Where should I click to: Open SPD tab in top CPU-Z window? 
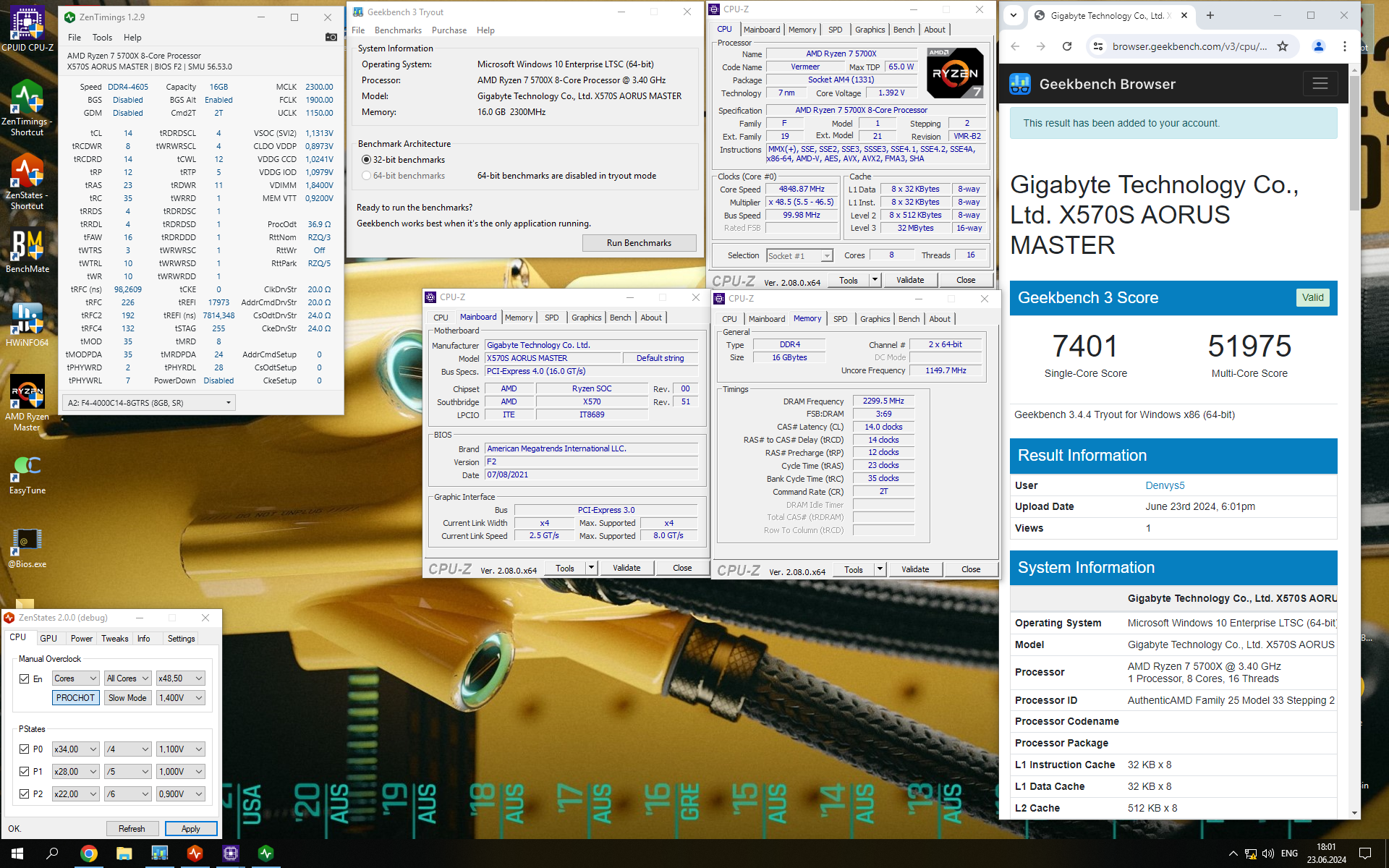[x=835, y=30]
